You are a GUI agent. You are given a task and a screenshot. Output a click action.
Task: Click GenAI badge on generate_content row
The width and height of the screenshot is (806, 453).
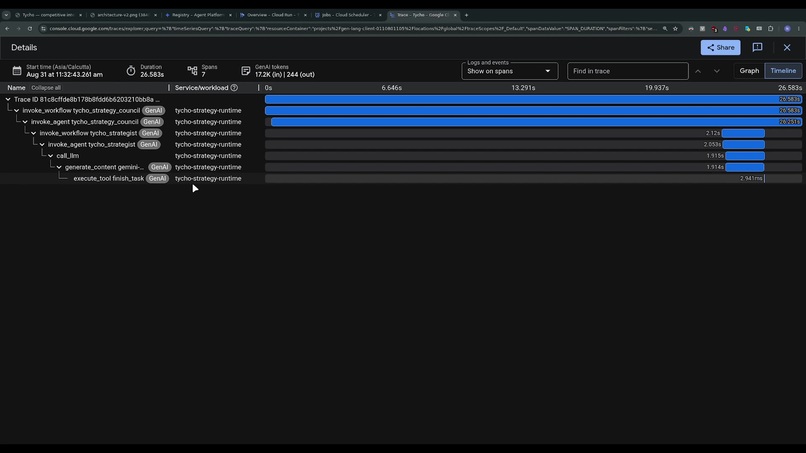[159, 167]
